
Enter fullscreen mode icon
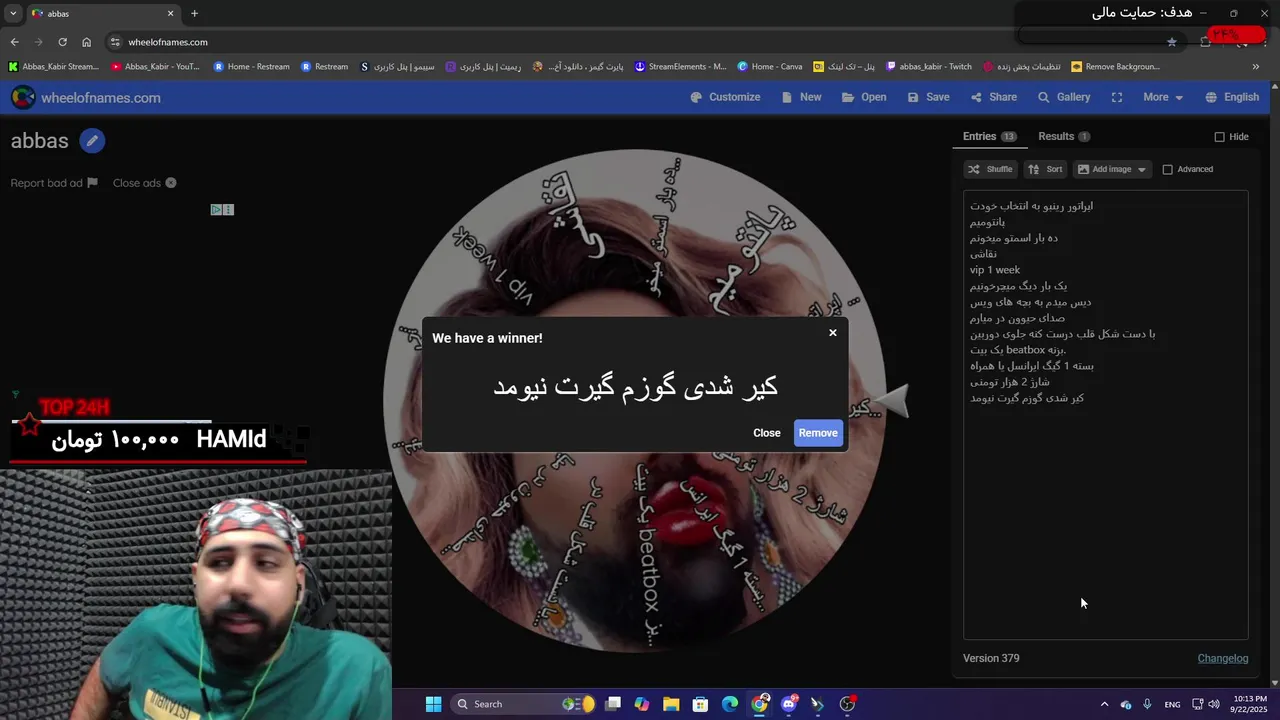(1117, 97)
